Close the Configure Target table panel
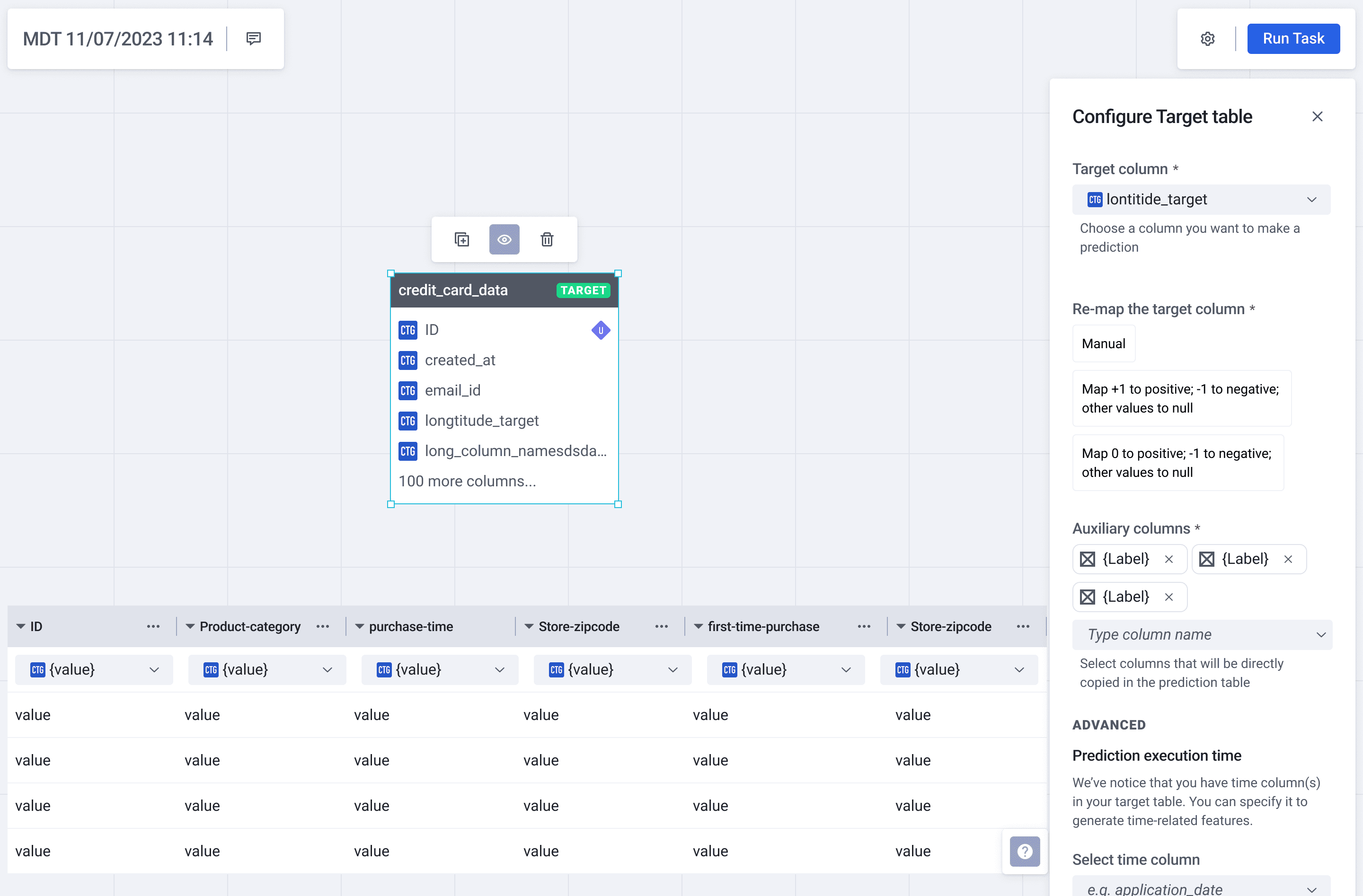The width and height of the screenshot is (1363, 896). [x=1317, y=117]
